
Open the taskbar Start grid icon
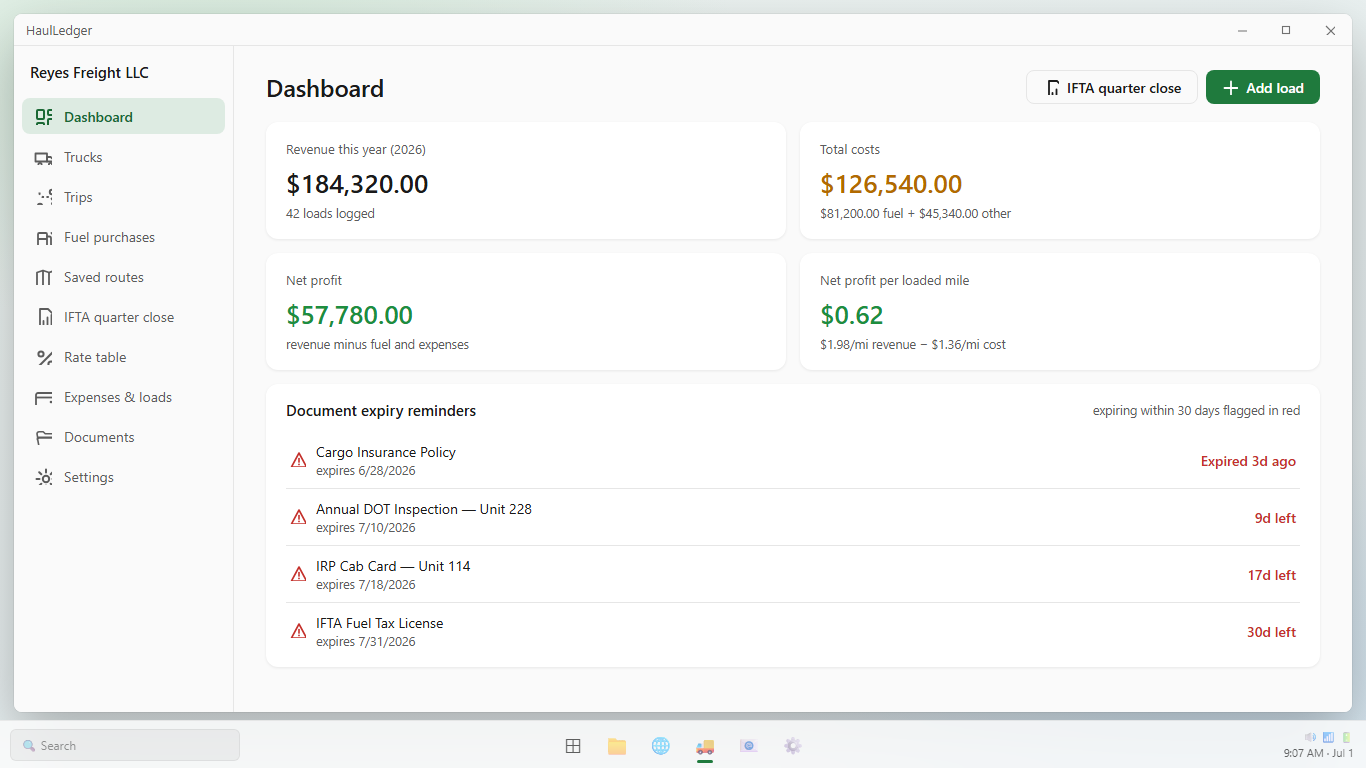[573, 746]
